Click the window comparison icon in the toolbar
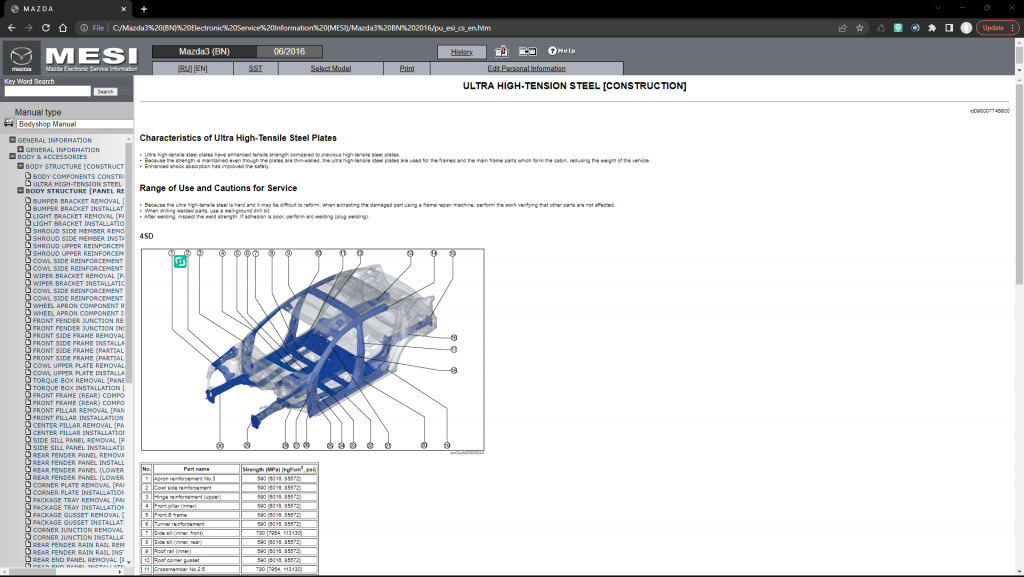Image resolution: width=1024 pixels, height=577 pixels. point(527,50)
